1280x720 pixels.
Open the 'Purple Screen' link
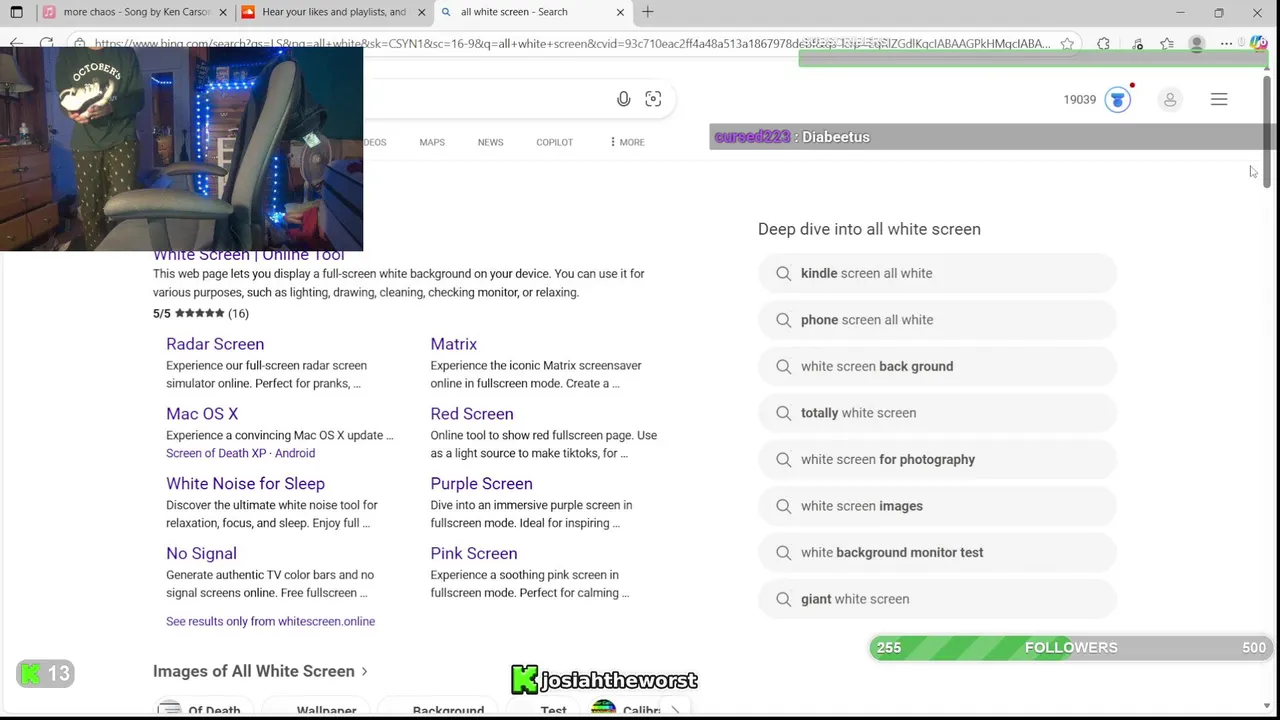[x=481, y=484]
